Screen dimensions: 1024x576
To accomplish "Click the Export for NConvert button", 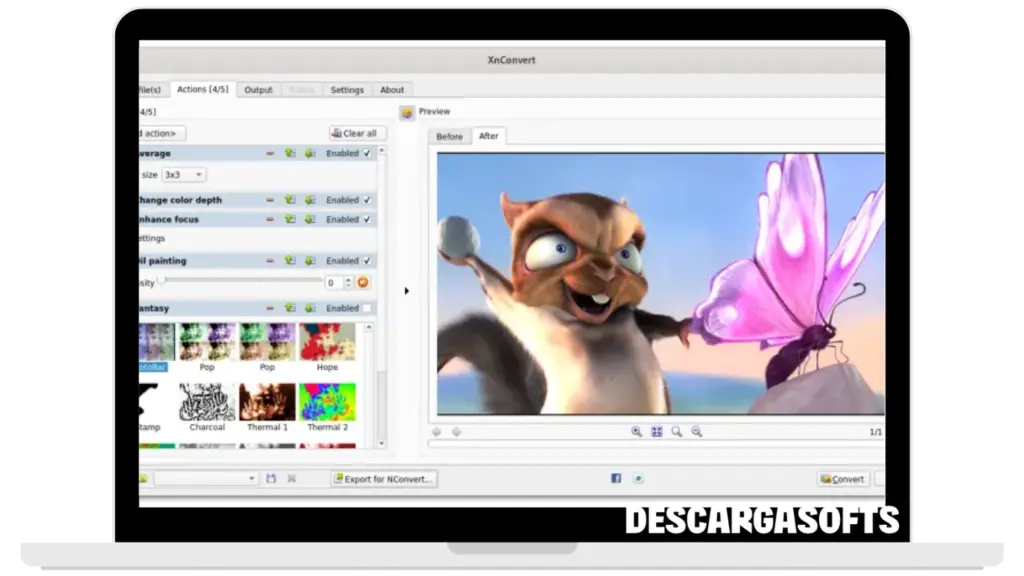I will click(x=384, y=479).
